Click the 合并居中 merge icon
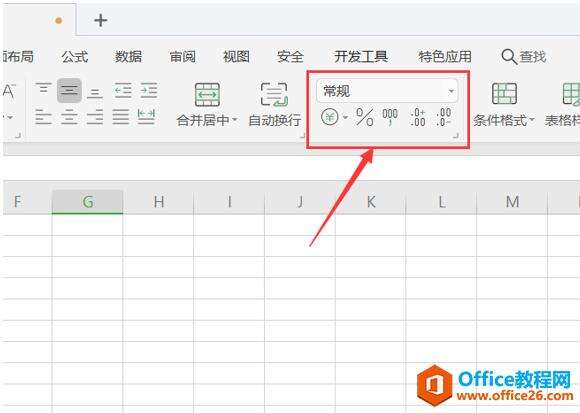Screen dimensions: 580x413 207,95
